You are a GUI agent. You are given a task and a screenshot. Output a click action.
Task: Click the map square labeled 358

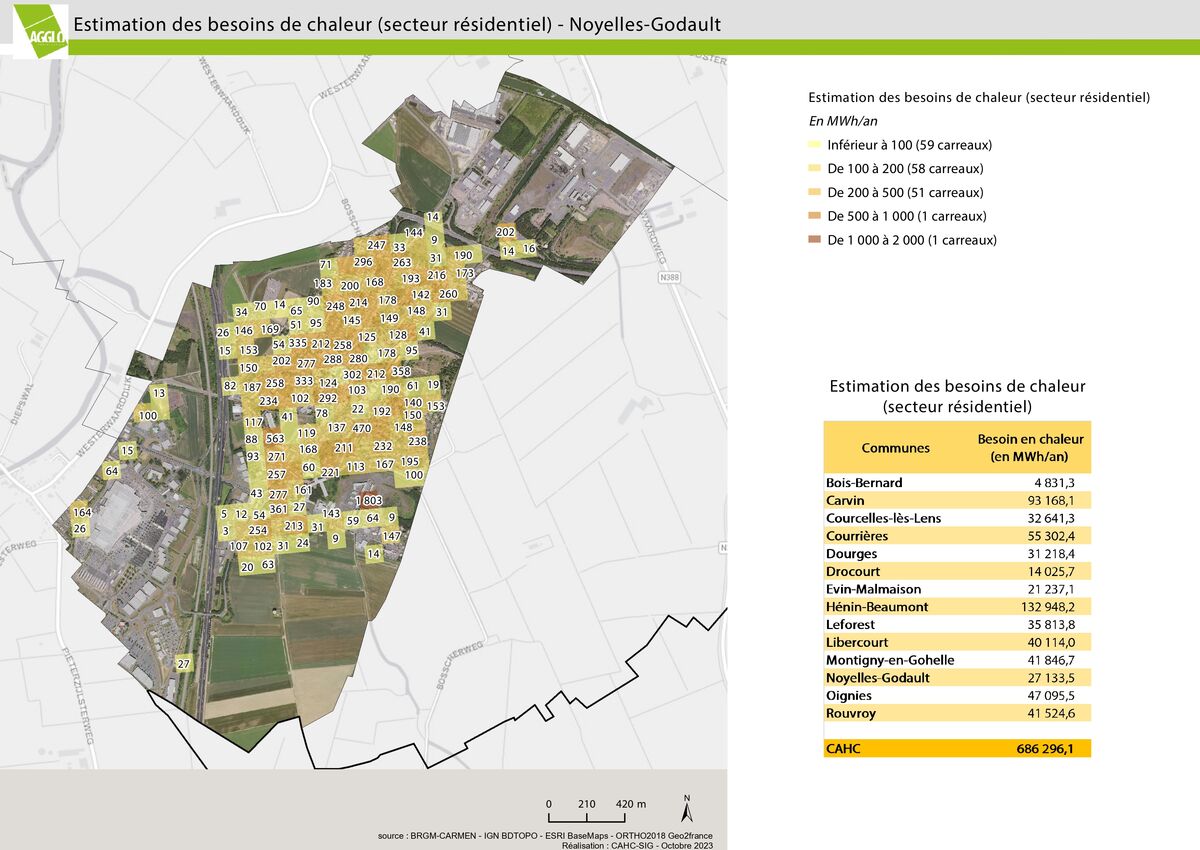pos(401,371)
